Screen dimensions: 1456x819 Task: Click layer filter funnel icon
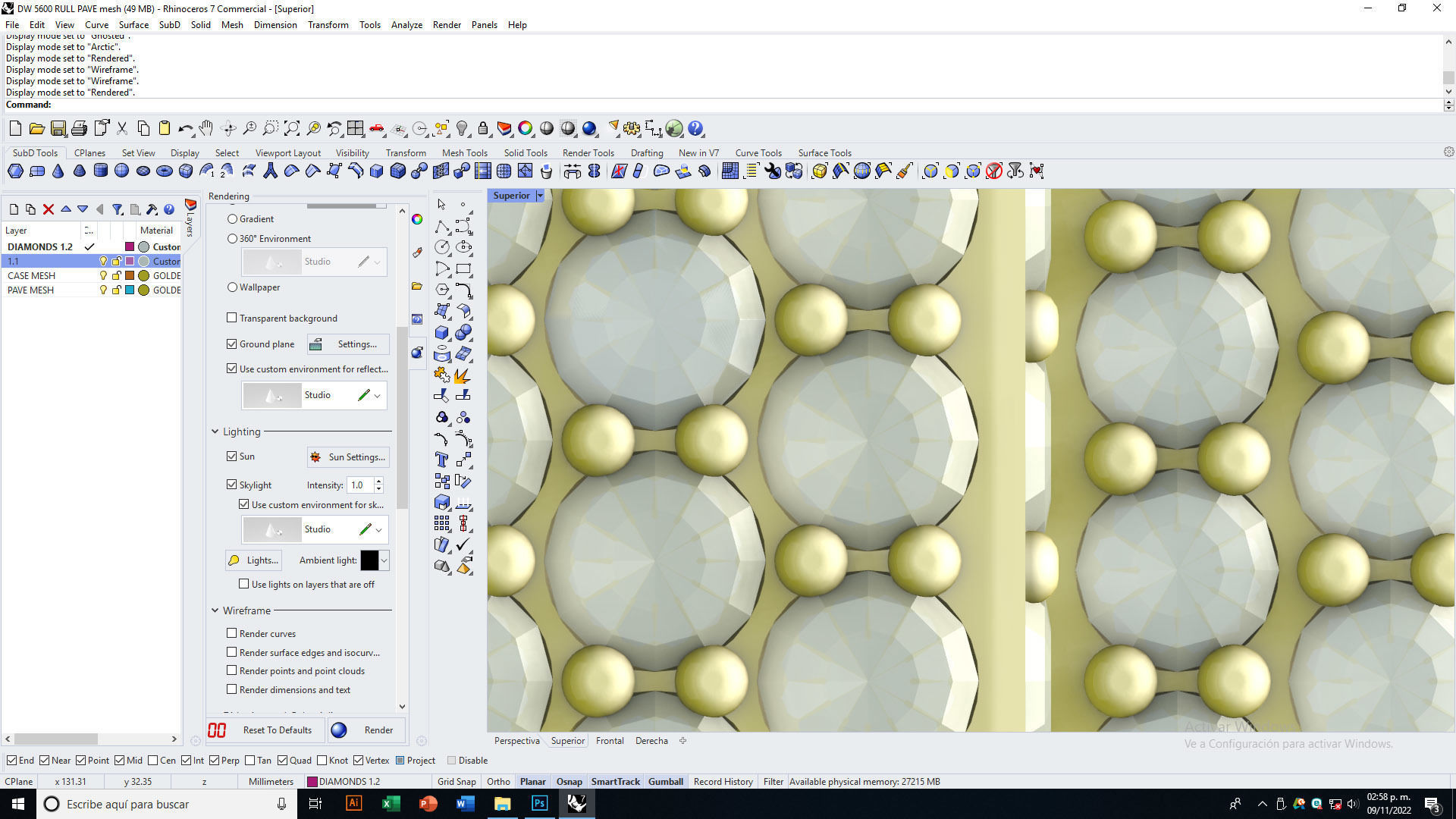(x=118, y=209)
